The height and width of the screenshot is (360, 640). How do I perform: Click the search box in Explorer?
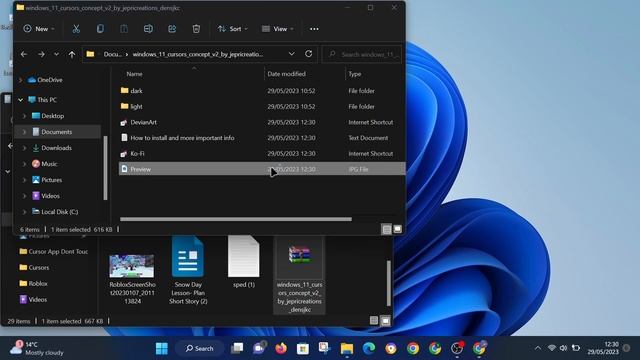point(362,54)
